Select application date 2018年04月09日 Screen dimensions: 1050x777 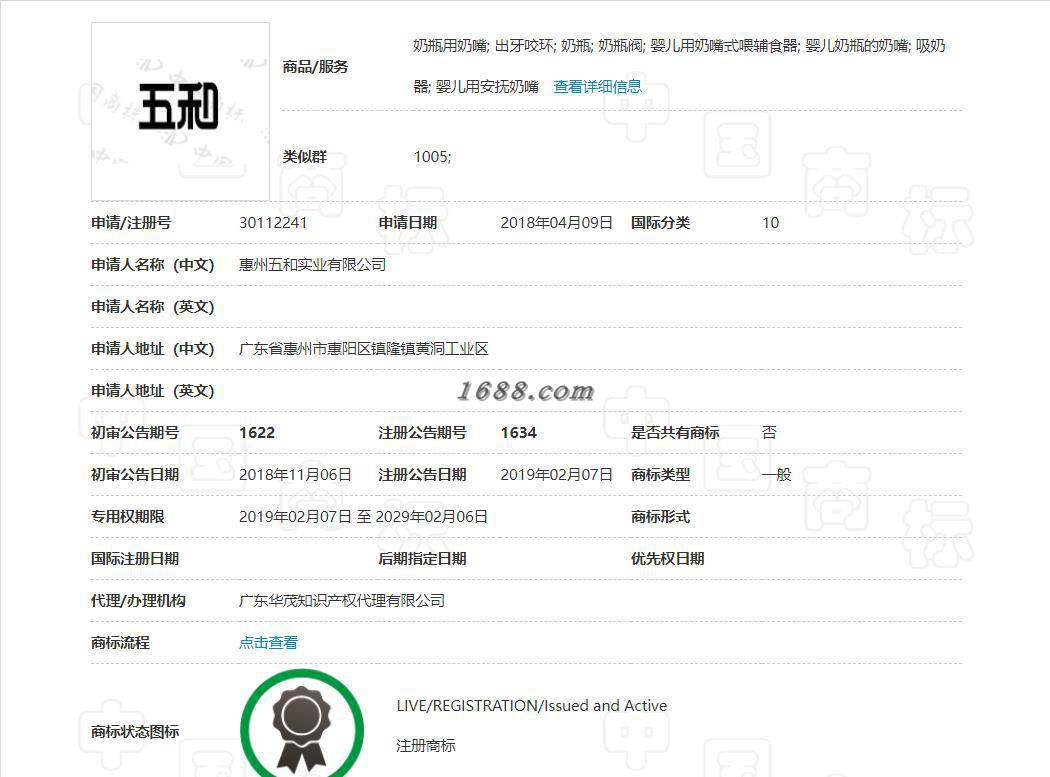click(x=556, y=223)
